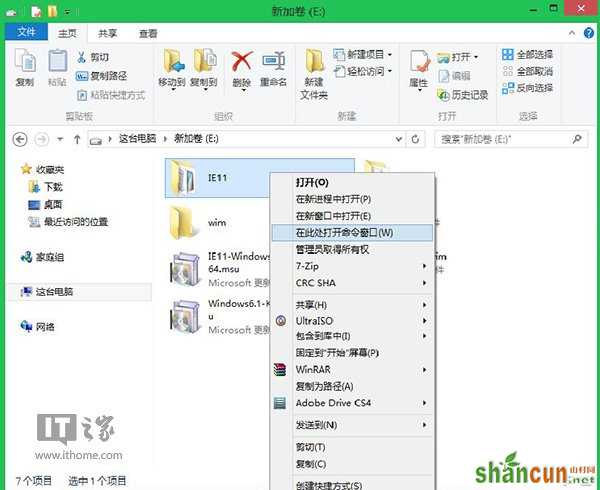The width and height of the screenshot is (600, 490).
Task: Select the IE11-Windows 64.msu file
Action: click(220, 270)
